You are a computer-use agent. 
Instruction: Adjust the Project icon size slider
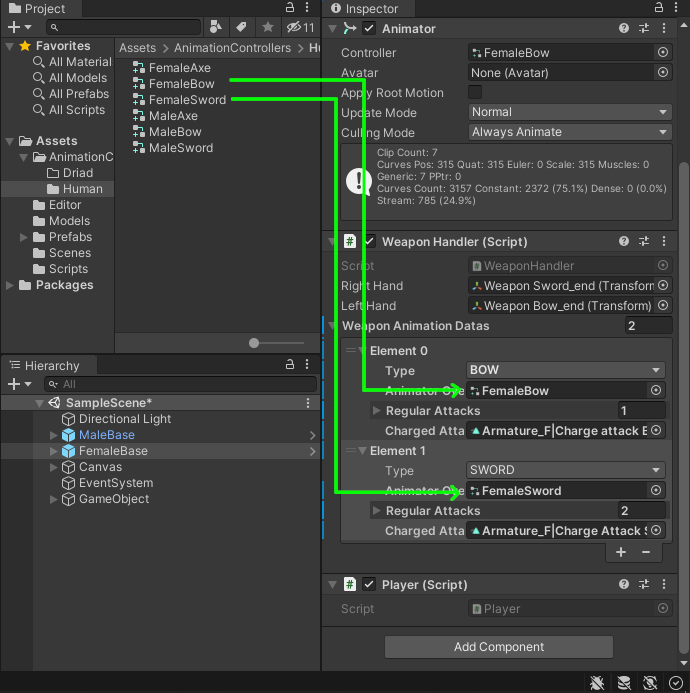point(254,343)
